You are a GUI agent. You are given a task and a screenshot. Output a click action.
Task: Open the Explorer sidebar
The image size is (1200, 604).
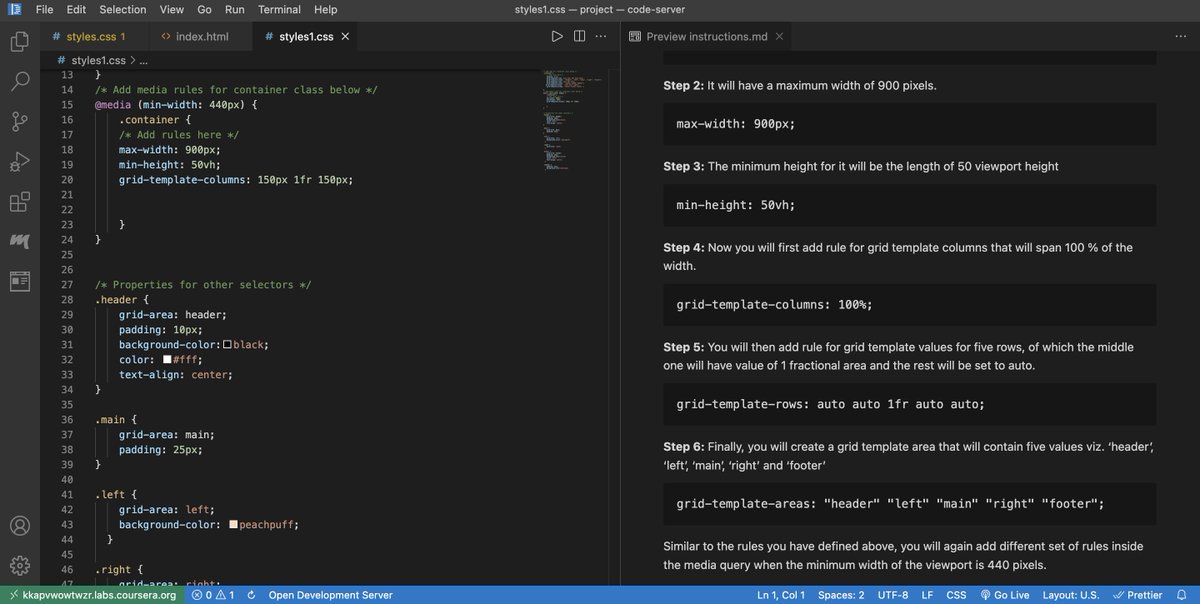[x=20, y=42]
